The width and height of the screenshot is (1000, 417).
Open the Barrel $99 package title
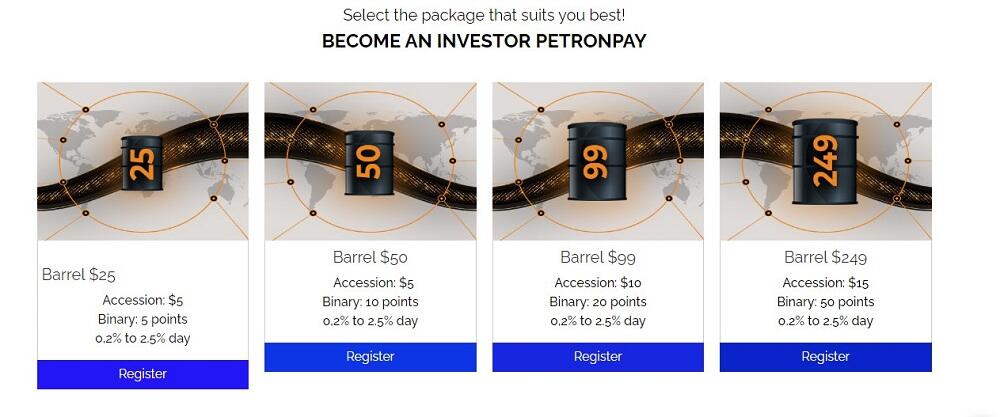pyautogui.click(x=598, y=258)
